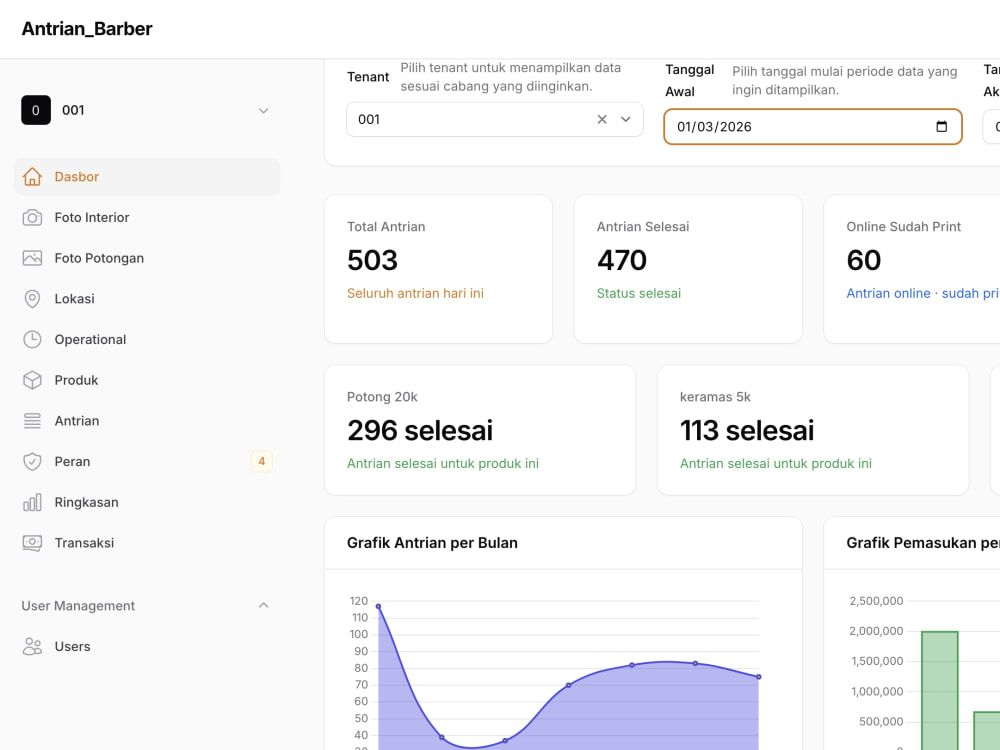
Task: Focus the Tanggal Awal date field 01/03/2026
Action: [812, 126]
